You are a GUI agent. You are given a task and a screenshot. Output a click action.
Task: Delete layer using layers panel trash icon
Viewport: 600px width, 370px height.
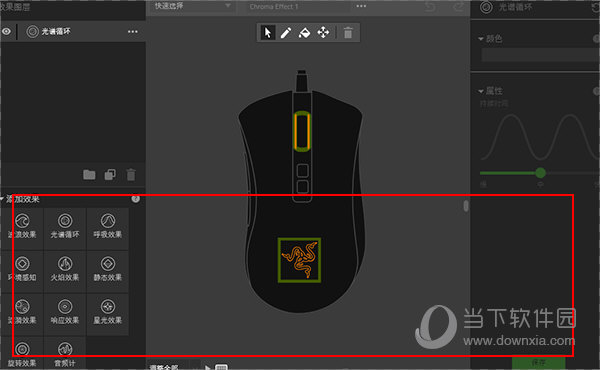[131, 175]
